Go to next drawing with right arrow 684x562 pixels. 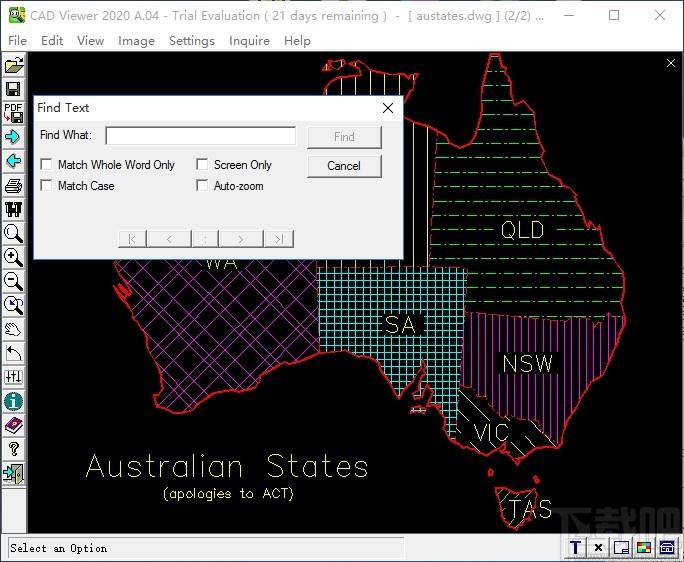click(14, 137)
